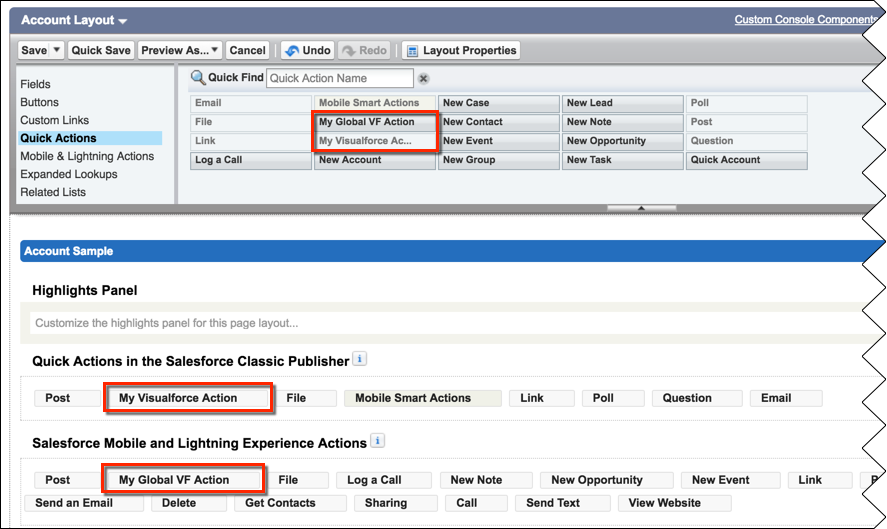Cancel the layout edits
Screen dimensions: 887x529
[x=247, y=50]
